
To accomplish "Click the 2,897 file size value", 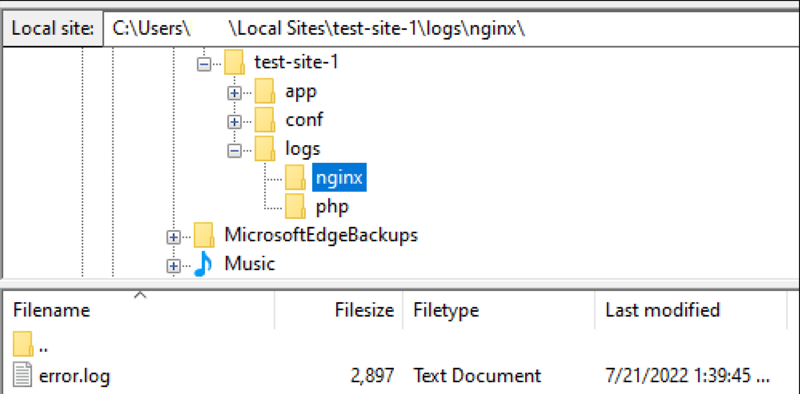I will (x=372, y=376).
